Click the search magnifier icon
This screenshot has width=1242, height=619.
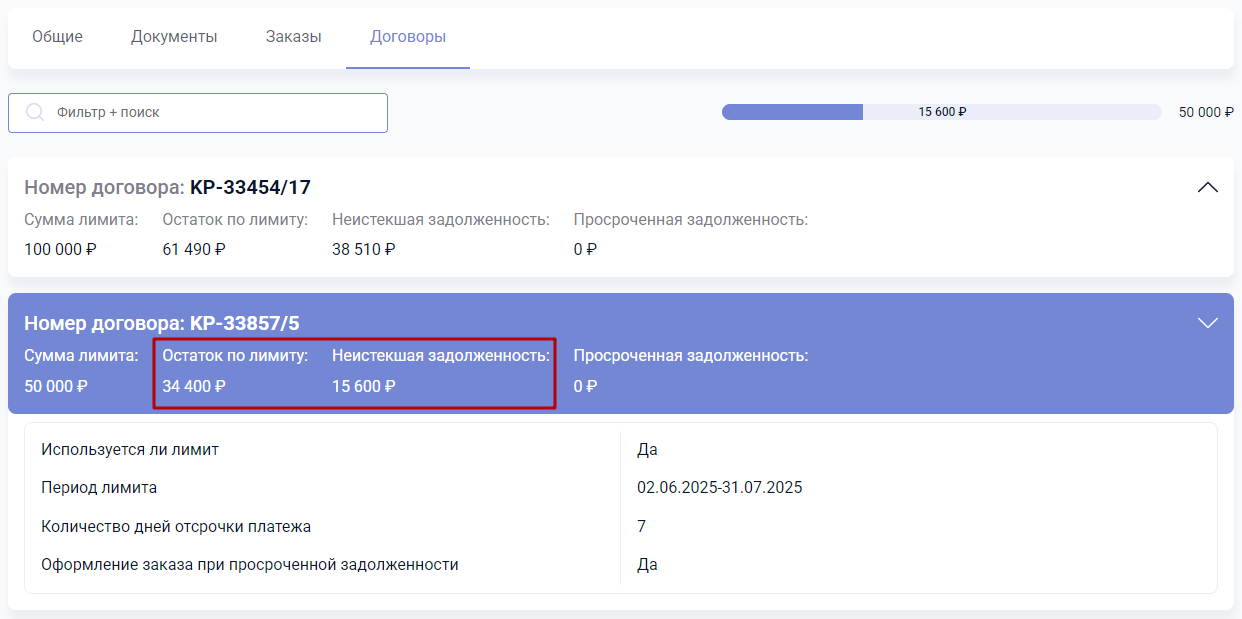tap(35, 113)
